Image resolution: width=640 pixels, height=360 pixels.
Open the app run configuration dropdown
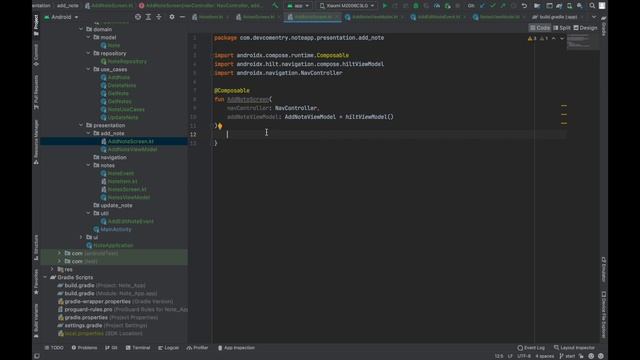298,6
